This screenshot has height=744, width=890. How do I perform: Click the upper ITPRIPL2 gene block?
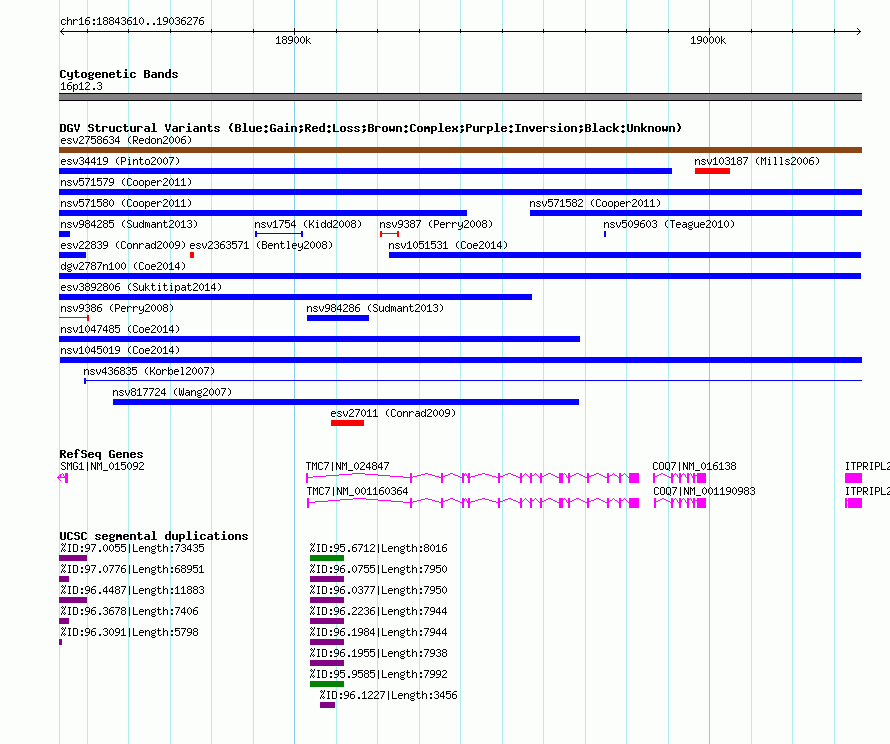[x=853, y=478]
